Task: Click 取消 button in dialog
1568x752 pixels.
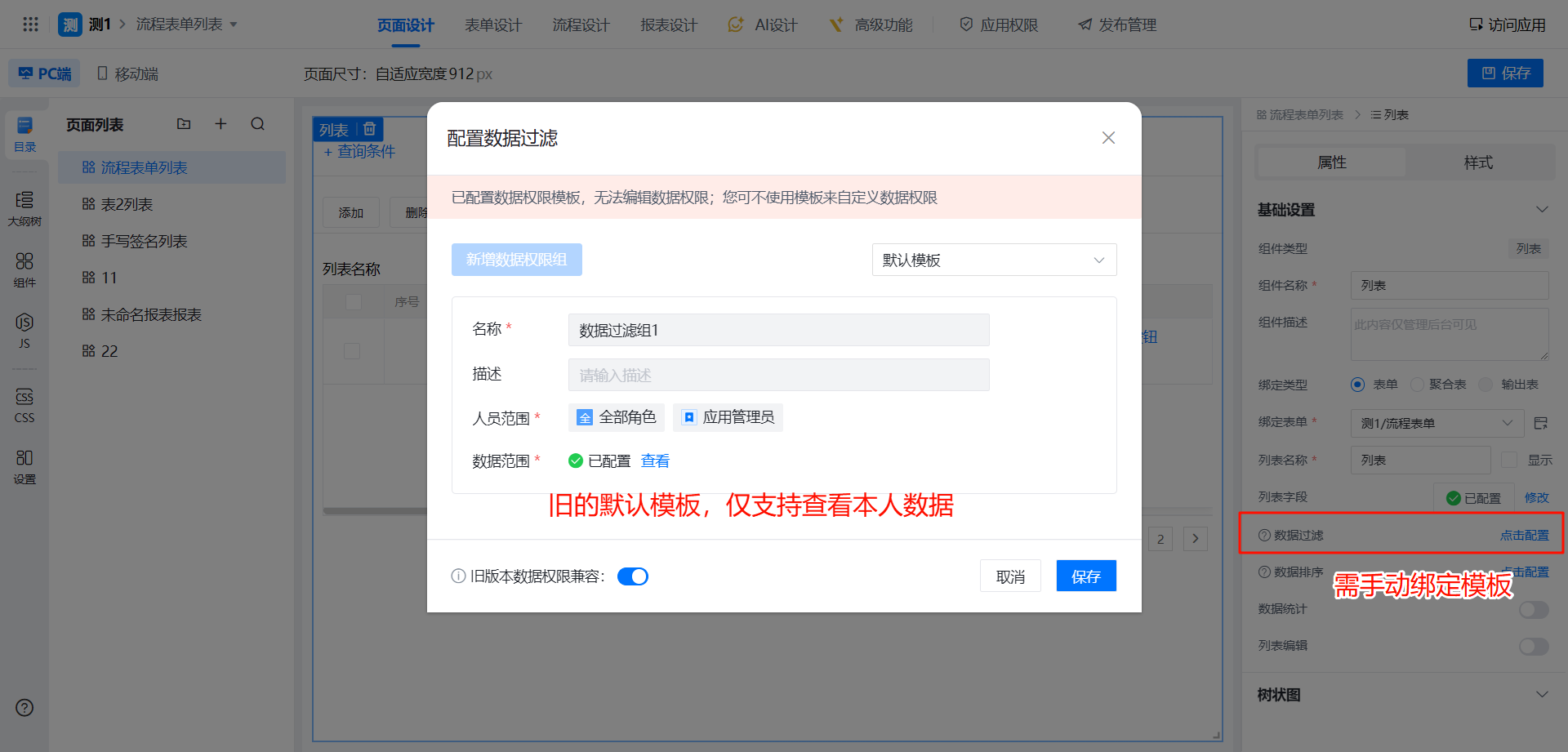Action: tap(1010, 577)
